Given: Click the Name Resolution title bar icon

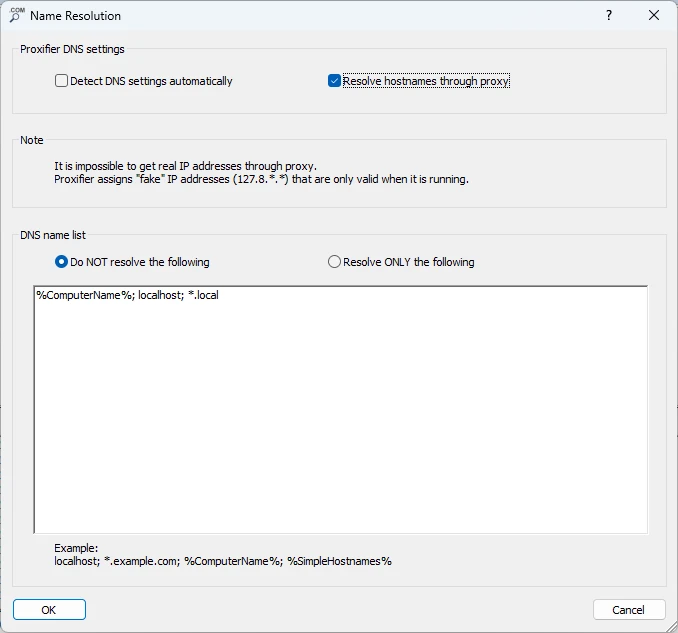Looking at the screenshot, I should (x=16, y=15).
